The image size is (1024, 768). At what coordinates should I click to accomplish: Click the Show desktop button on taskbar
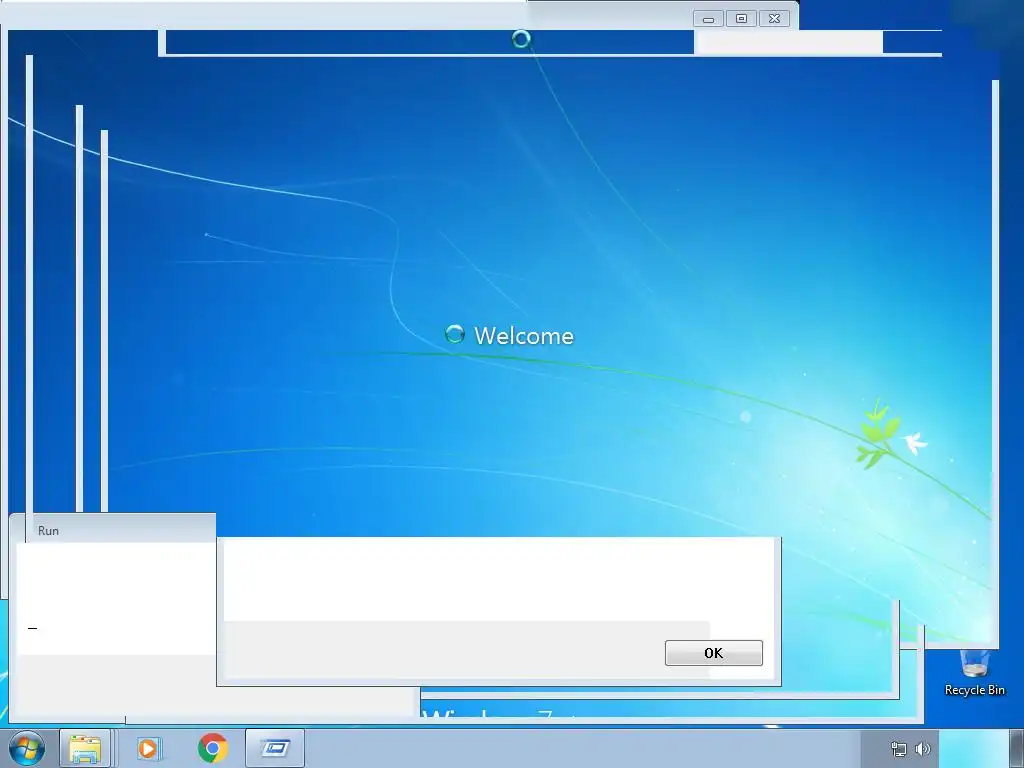pos(1017,748)
